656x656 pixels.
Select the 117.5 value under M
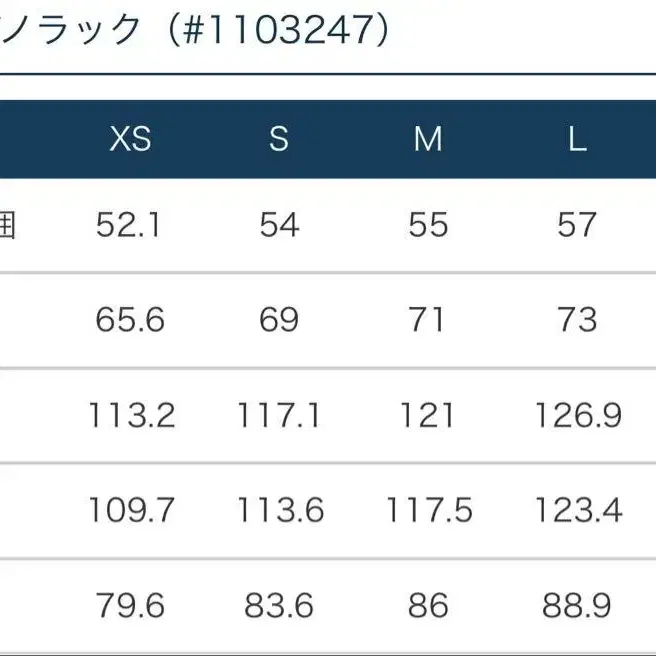428,510
